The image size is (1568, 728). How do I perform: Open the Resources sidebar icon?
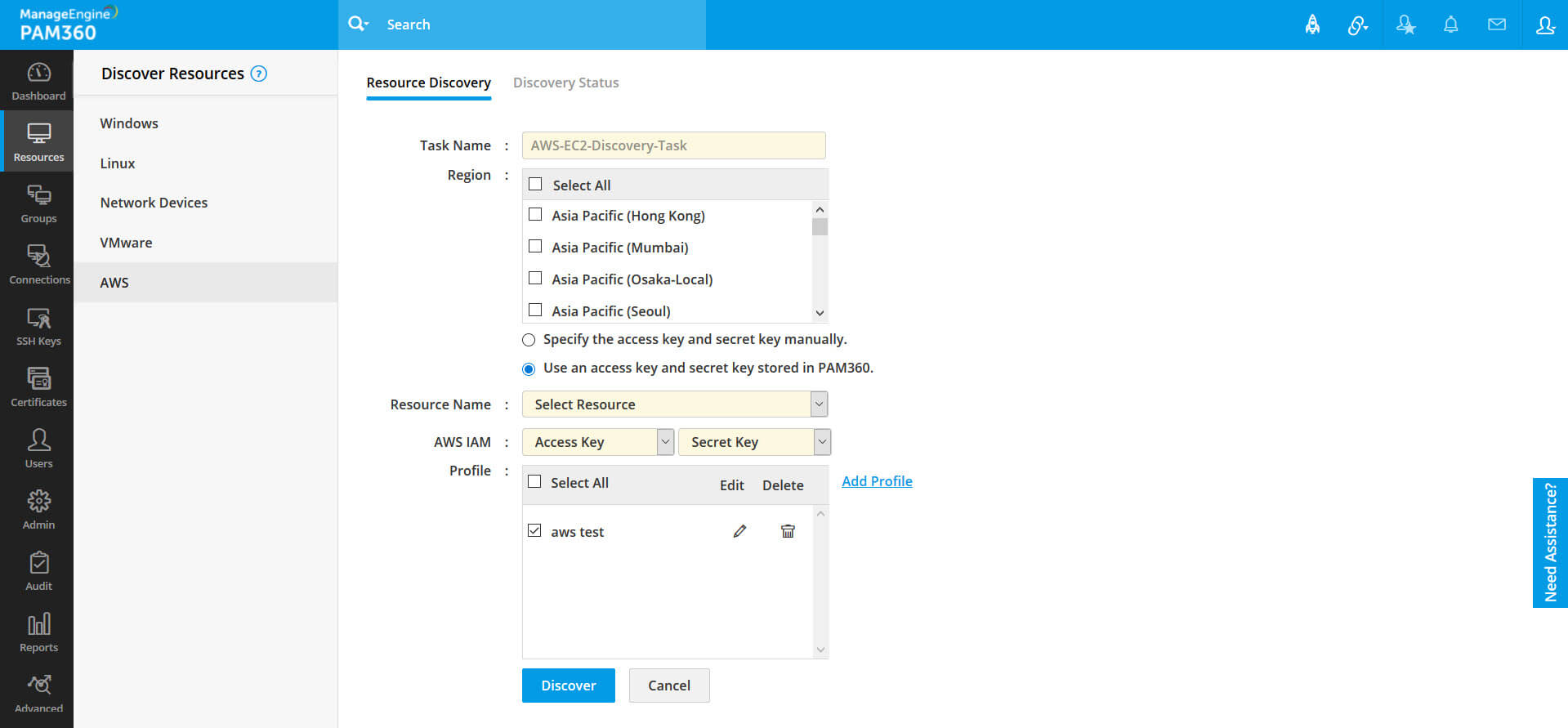coord(38,133)
